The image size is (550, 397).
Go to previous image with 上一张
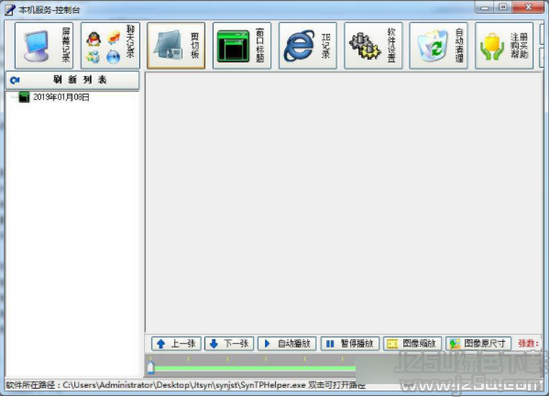pos(176,344)
